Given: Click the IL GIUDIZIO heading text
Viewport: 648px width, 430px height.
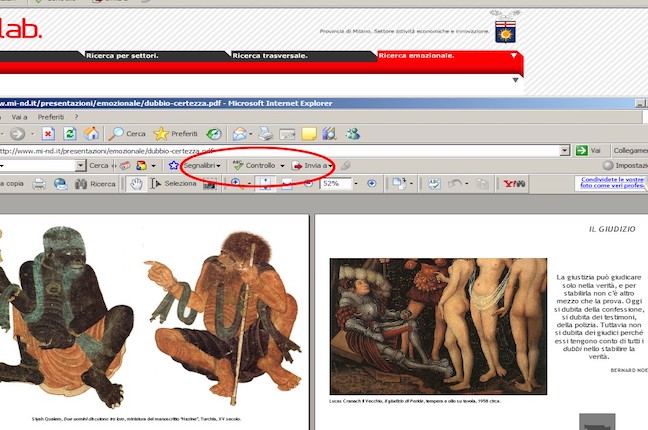Looking at the screenshot, I should point(612,229).
